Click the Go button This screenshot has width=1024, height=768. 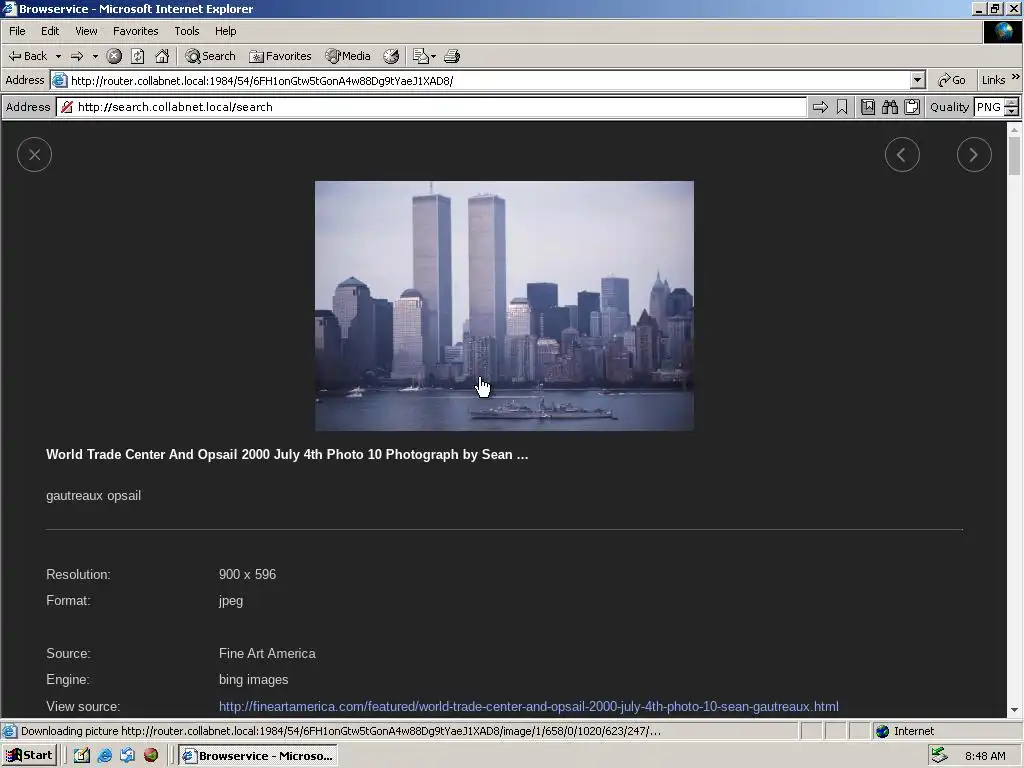[952, 80]
